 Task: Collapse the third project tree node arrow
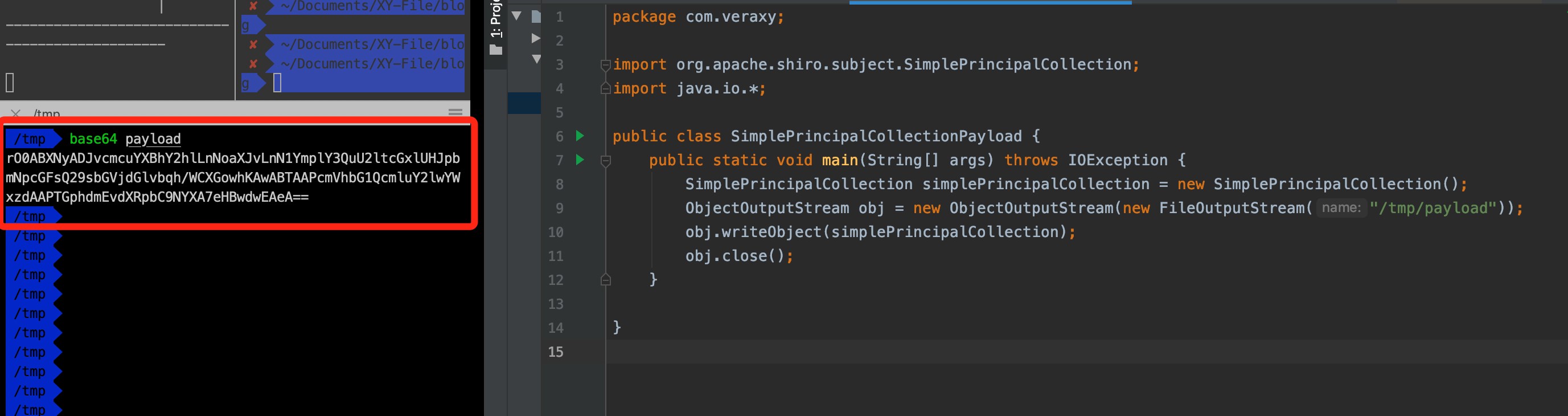536,59
